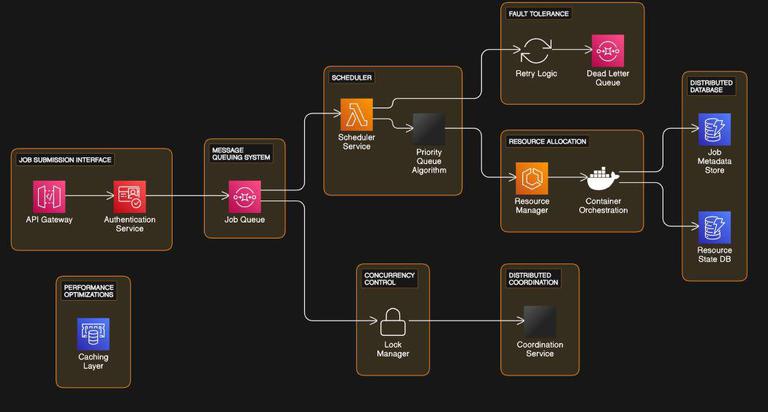Select the Caching Layer icon
768x412 pixels.
(93, 334)
